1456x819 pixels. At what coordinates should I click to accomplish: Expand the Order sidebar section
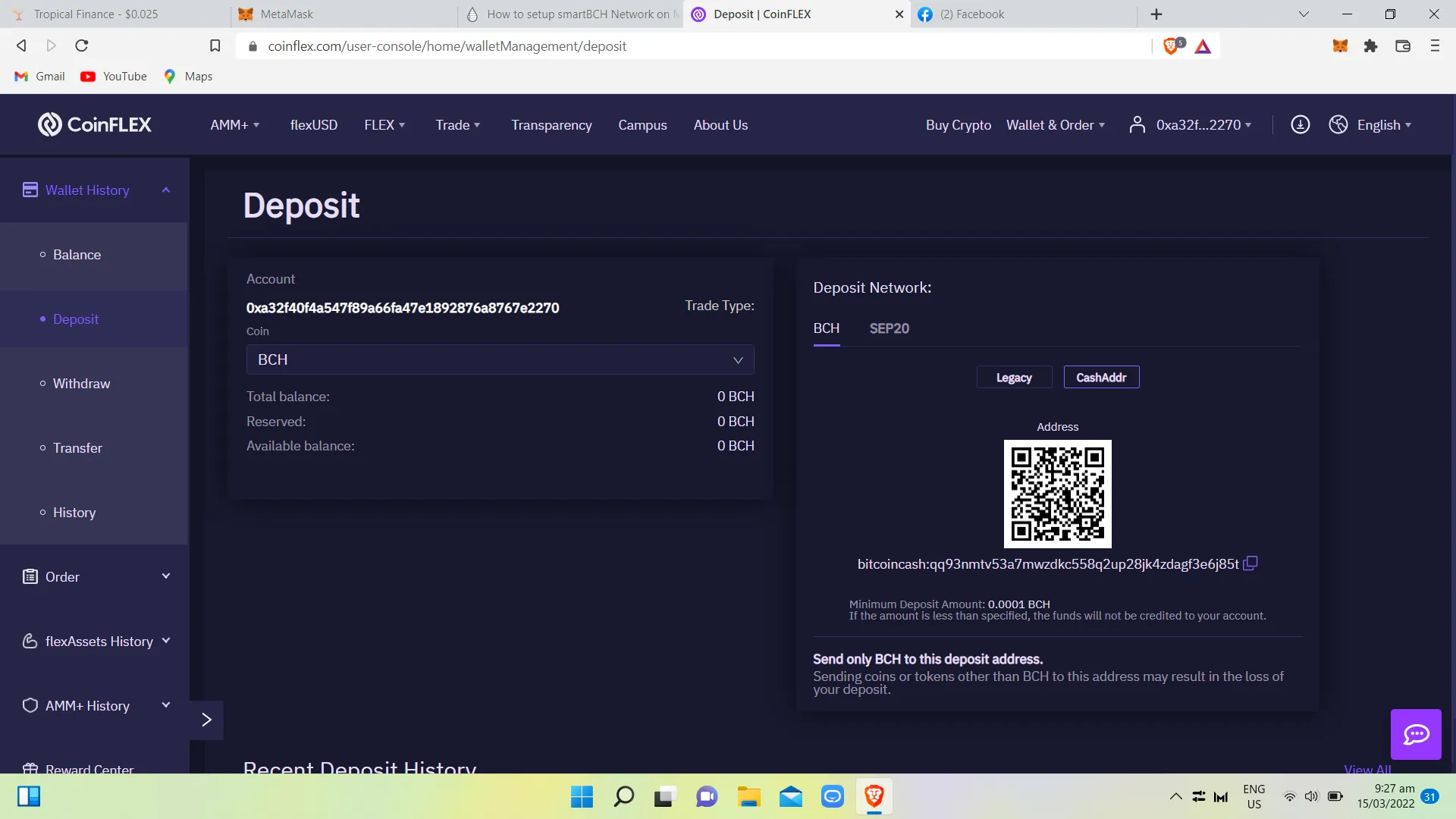click(x=166, y=576)
